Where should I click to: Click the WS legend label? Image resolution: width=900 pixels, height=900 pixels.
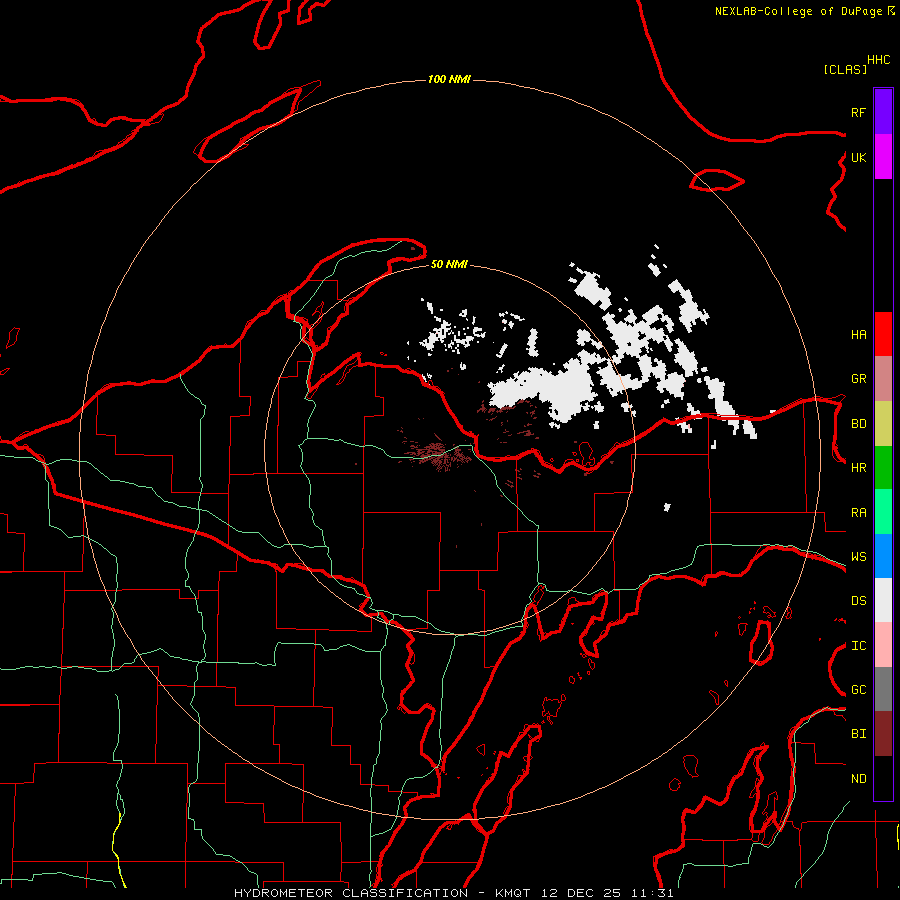pos(858,557)
